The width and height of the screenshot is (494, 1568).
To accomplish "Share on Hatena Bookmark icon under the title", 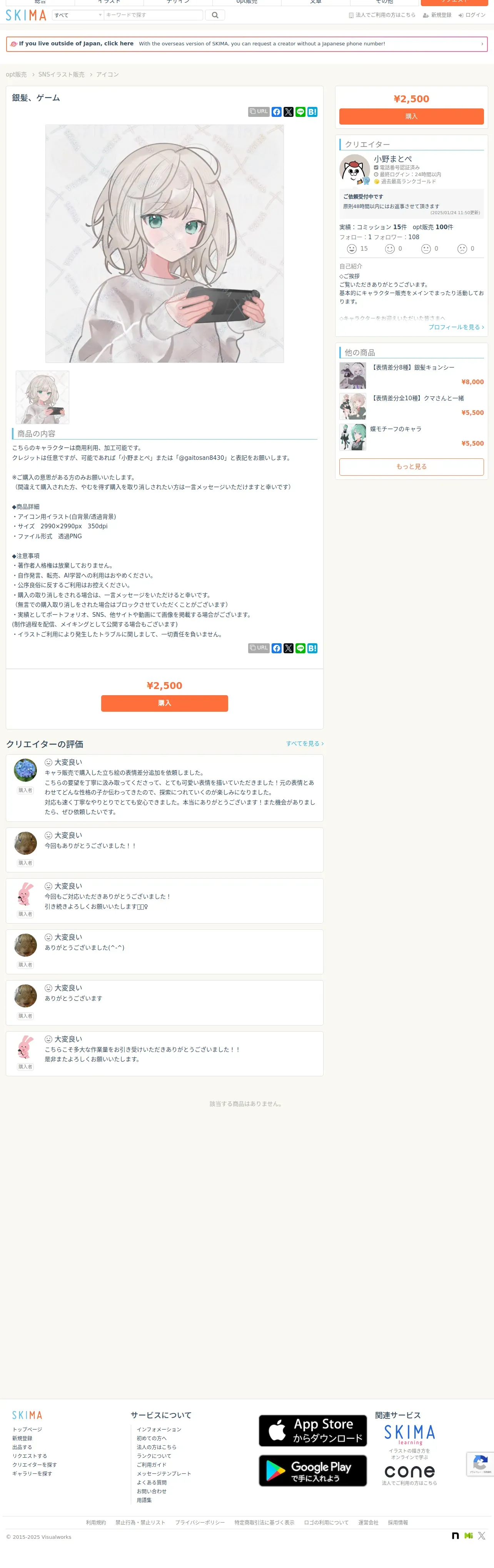I will tap(312, 112).
